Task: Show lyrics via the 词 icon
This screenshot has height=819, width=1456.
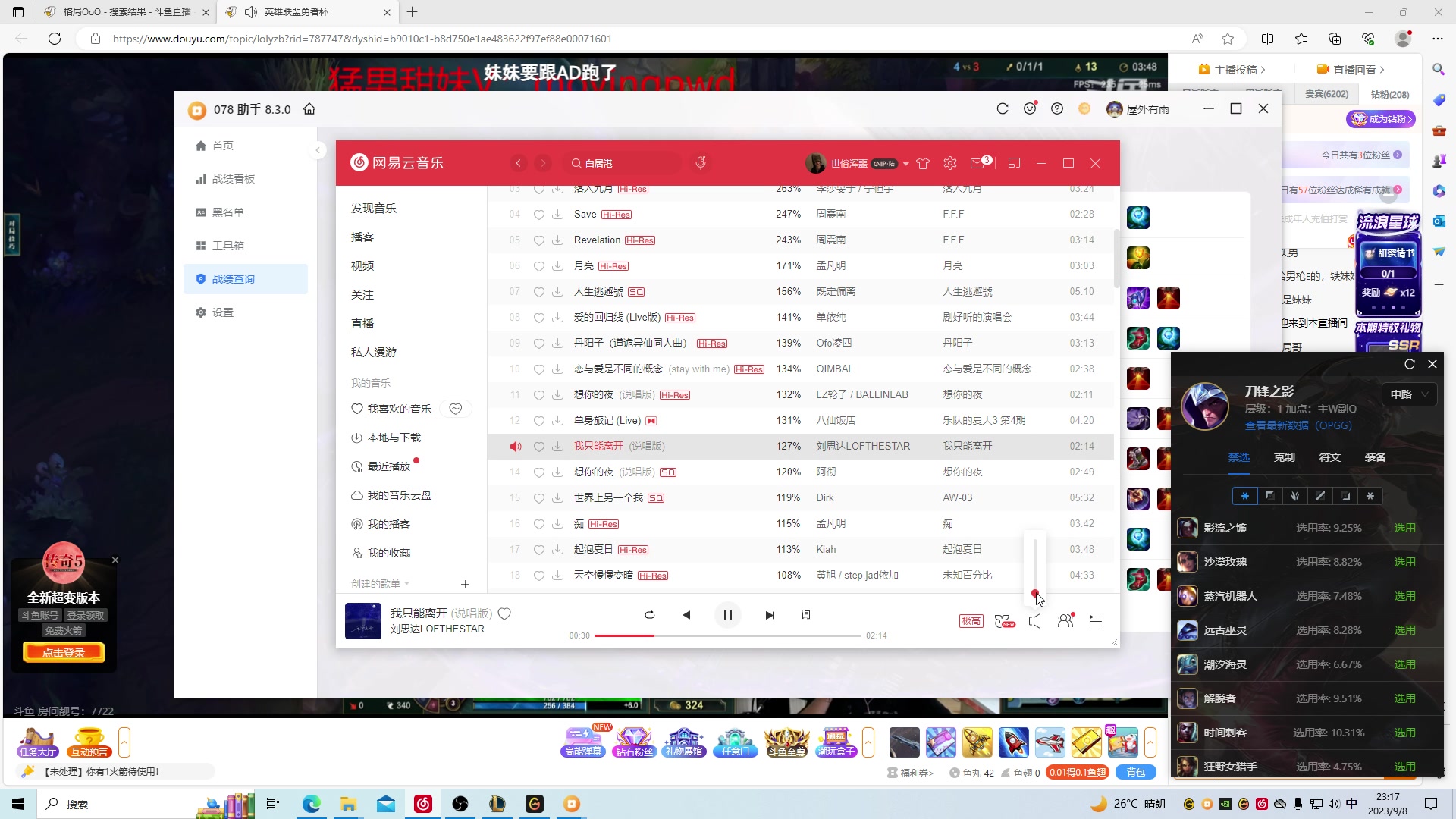Action: (805, 615)
